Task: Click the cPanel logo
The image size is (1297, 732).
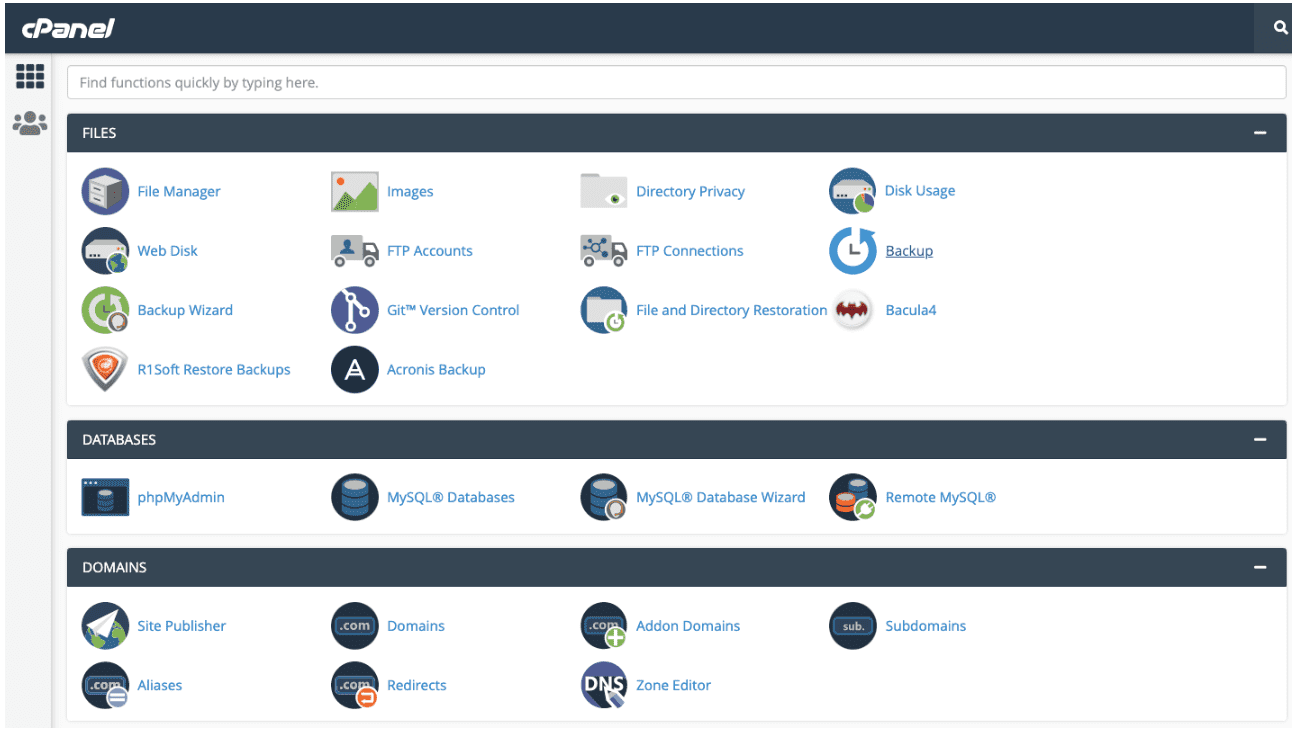Action: (68, 28)
